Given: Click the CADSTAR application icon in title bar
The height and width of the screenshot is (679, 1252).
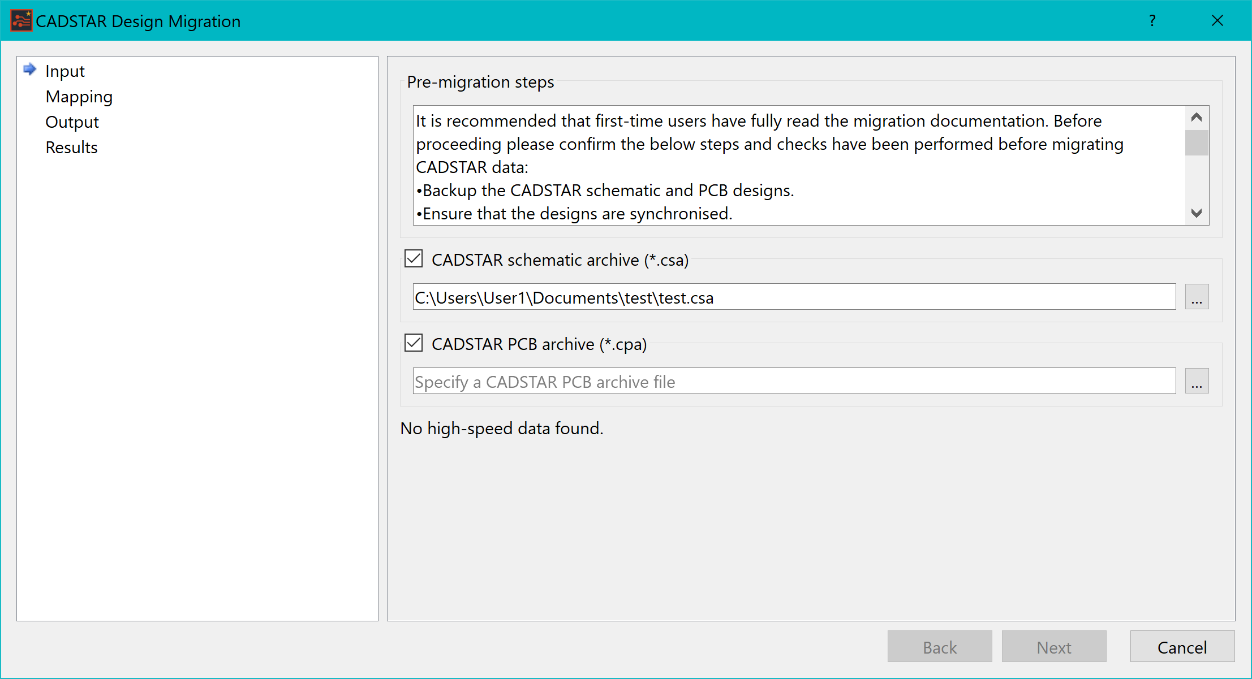Looking at the screenshot, I should [x=21, y=20].
